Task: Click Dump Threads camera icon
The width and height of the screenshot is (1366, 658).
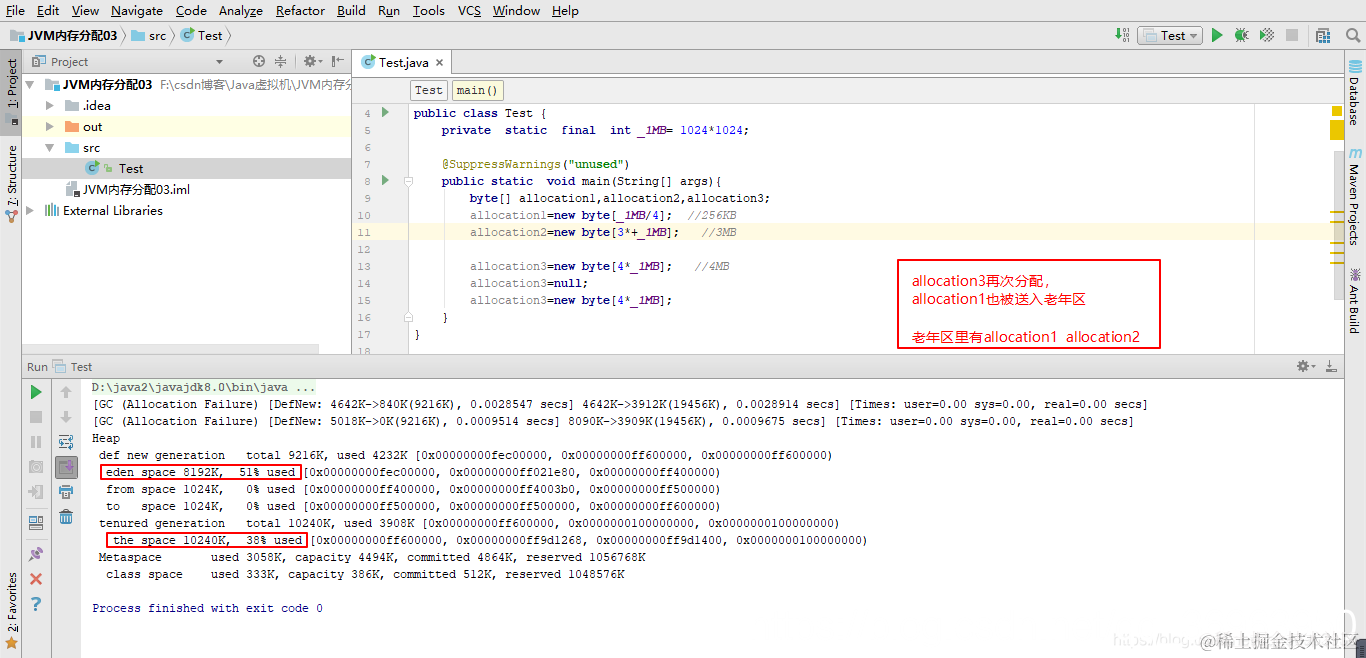Action: click(x=36, y=467)
